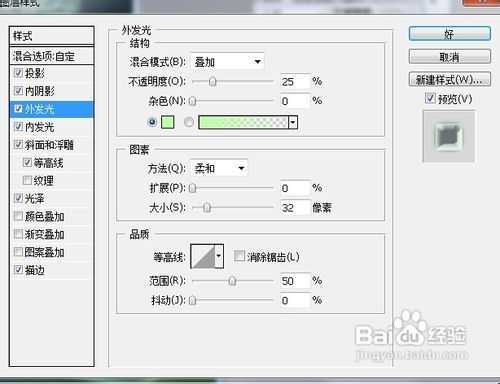Click the 不透明度 opacity slider handle
The width and height of the screenshot is (500, 384).
tap(212, 82)
